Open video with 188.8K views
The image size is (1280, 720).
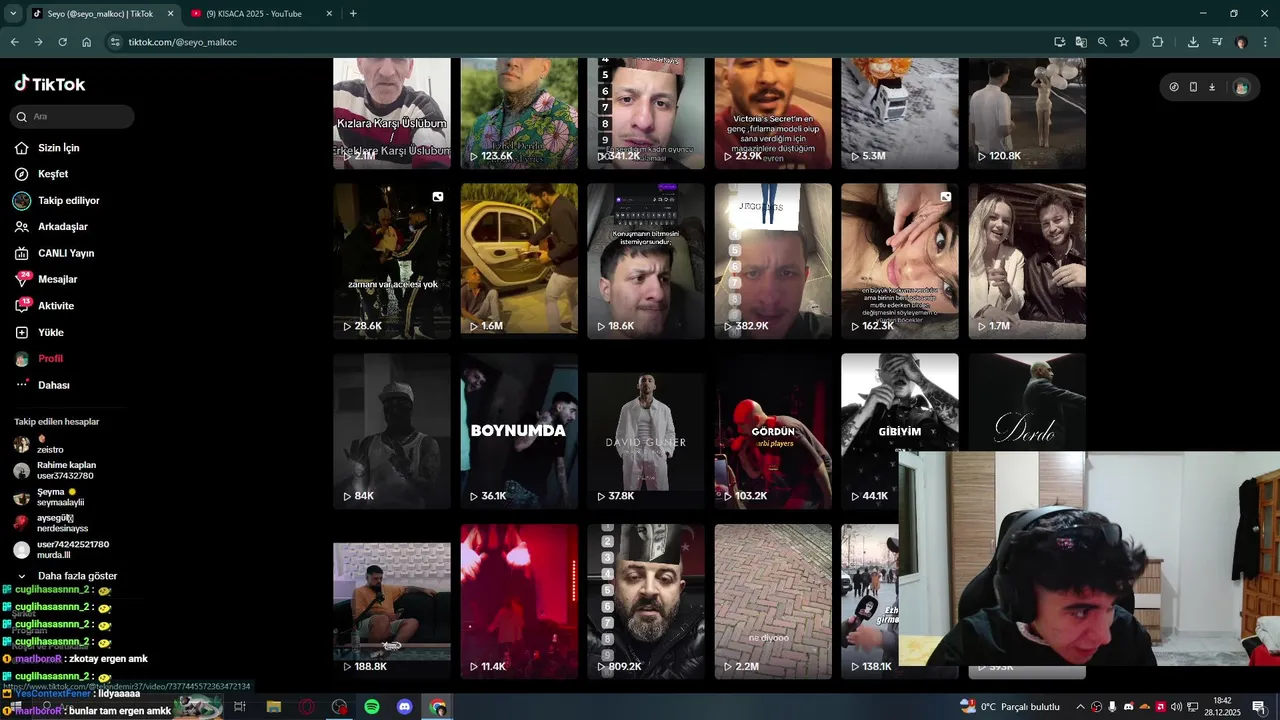[392, 602]
